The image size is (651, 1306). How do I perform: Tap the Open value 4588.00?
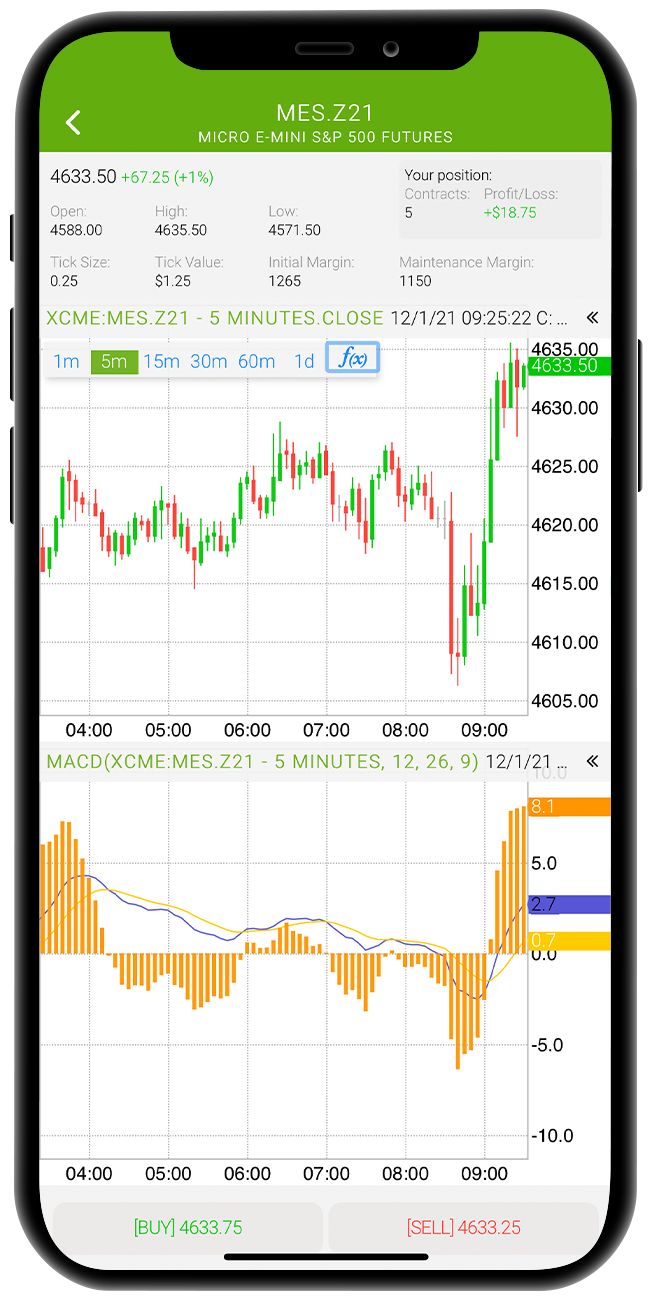click(76, 230)
